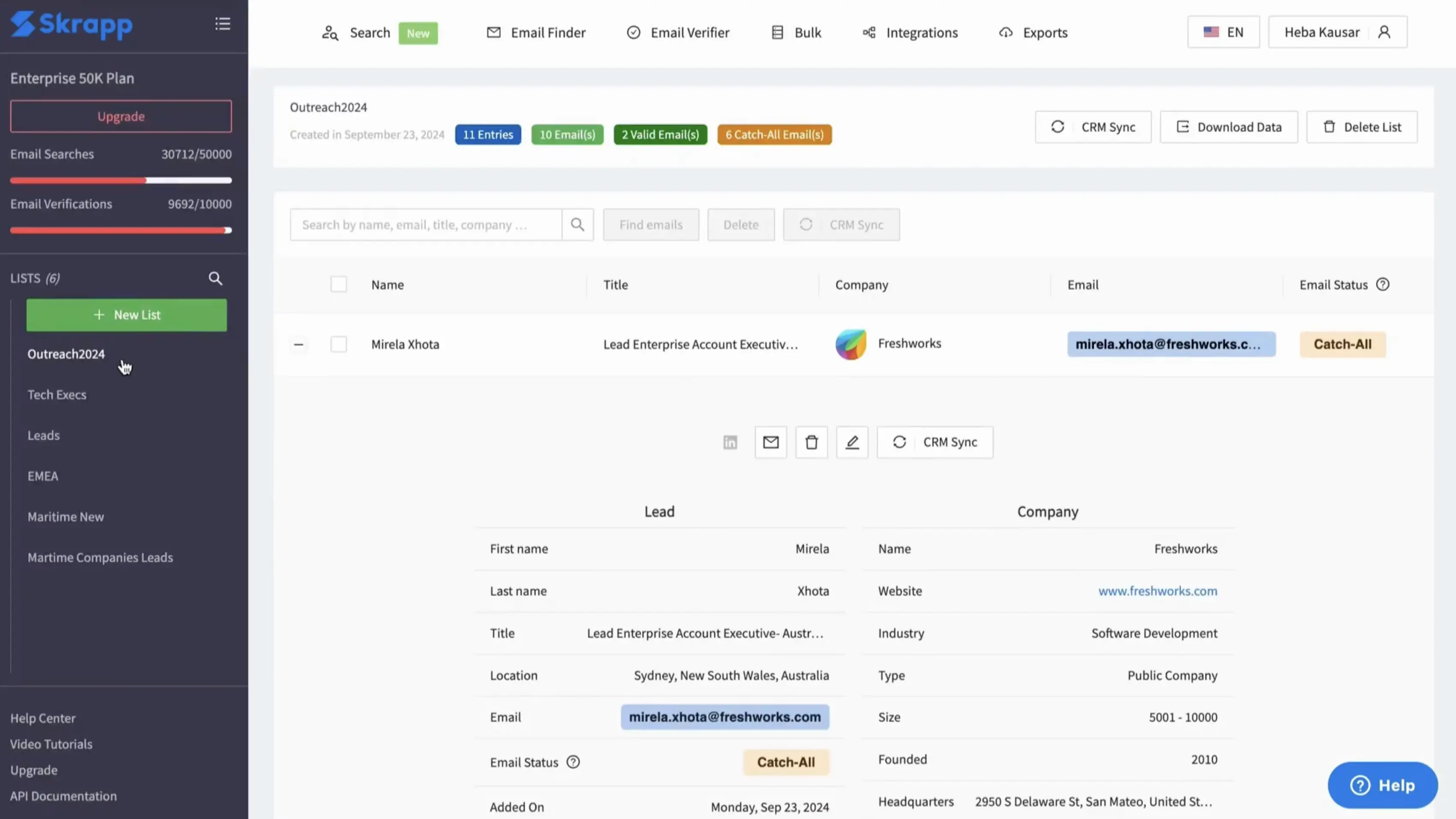Image resolution: width=1456 pixels, height=819 pixels.
Task: Toggle the sidebar hamburger menu icon
Action: [223, 24]
